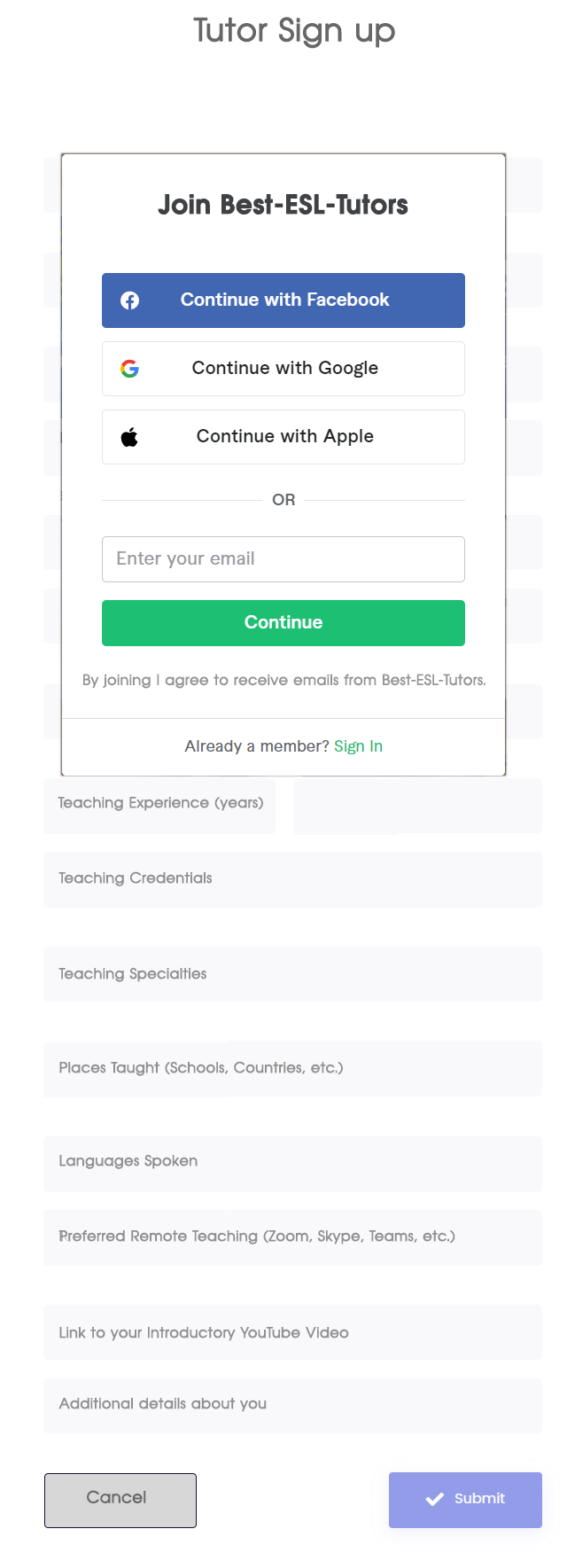Image resolution: width=567 pixels, height=1568 pixels.
Task: Select Continue with Apple
Action: [x=283, y=436]
